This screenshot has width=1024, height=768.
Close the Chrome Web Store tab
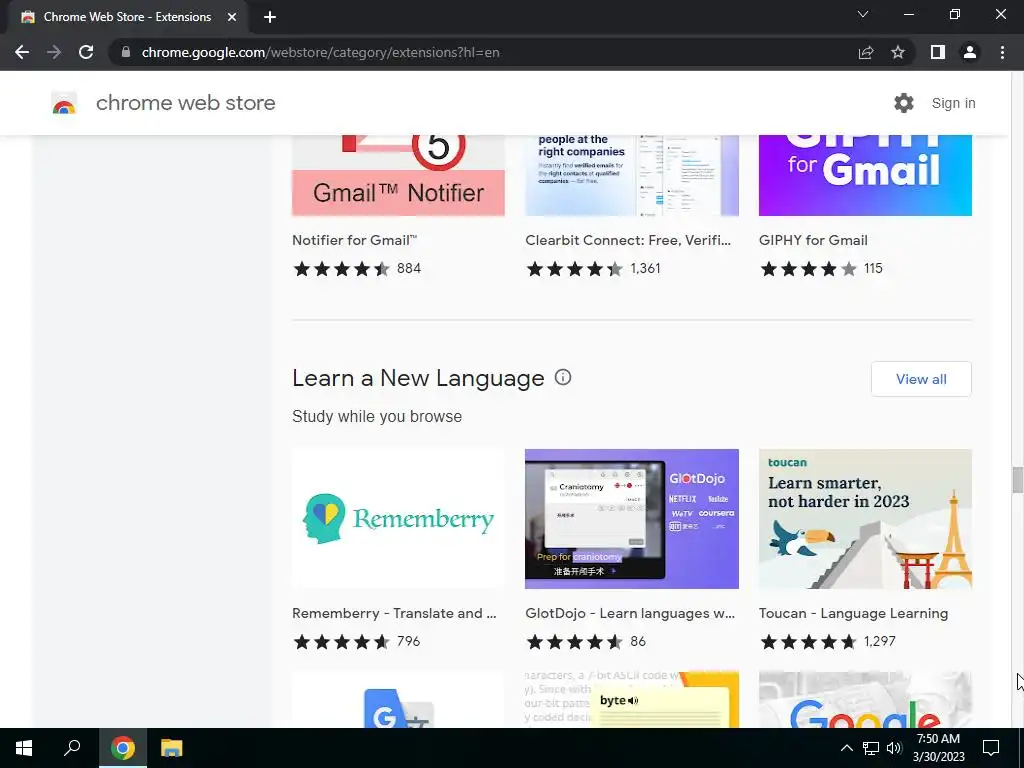pyautogui.click(x=232, y=17)
